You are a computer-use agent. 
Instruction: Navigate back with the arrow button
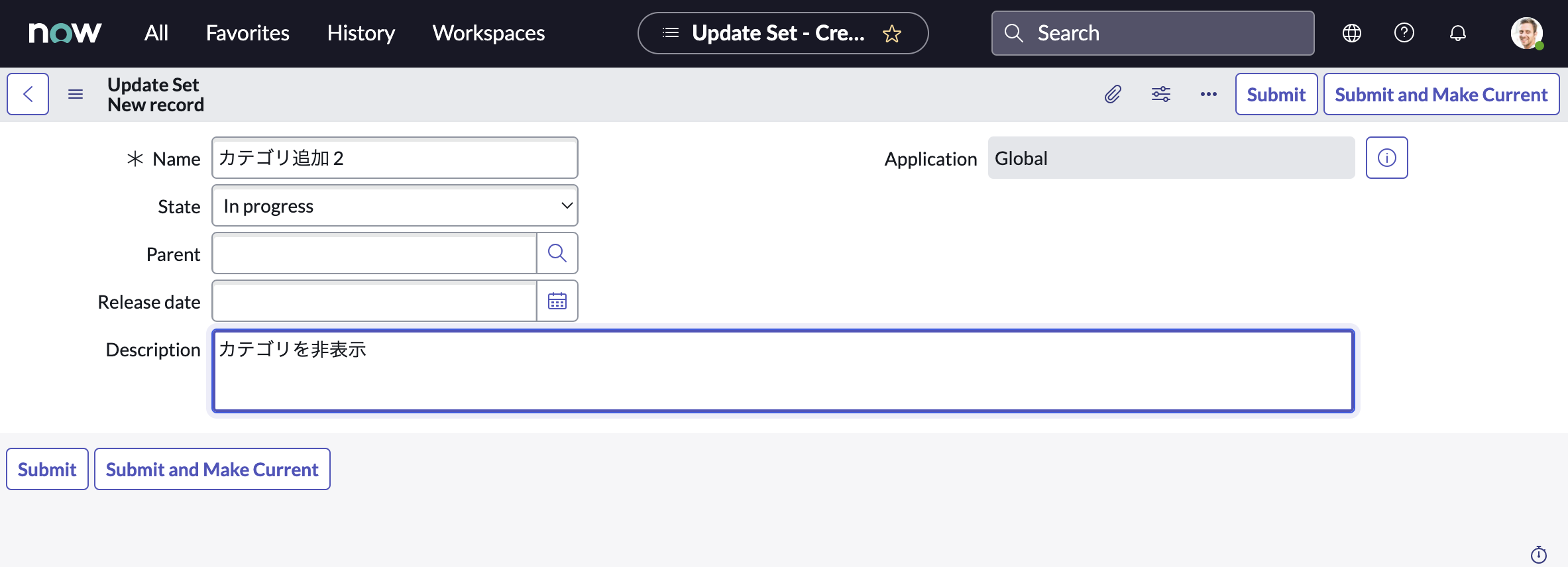[x=28, y=93]
